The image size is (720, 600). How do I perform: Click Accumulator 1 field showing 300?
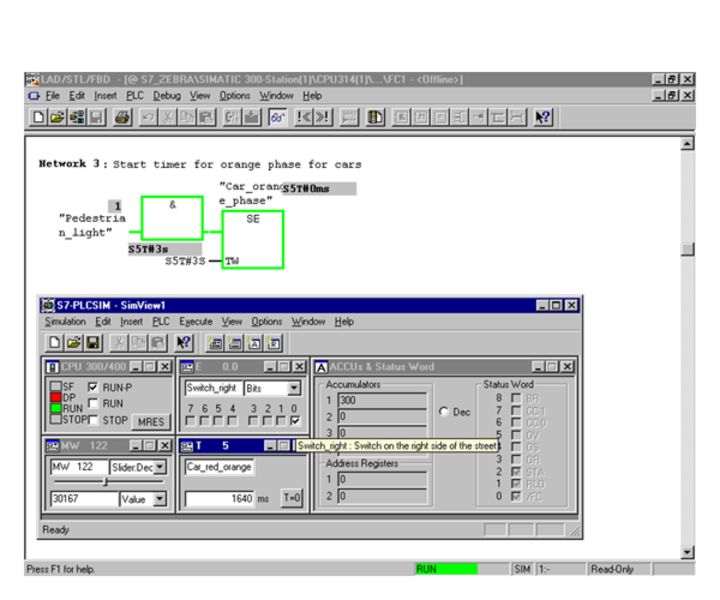pyautogui.click(x=382, y=400)
